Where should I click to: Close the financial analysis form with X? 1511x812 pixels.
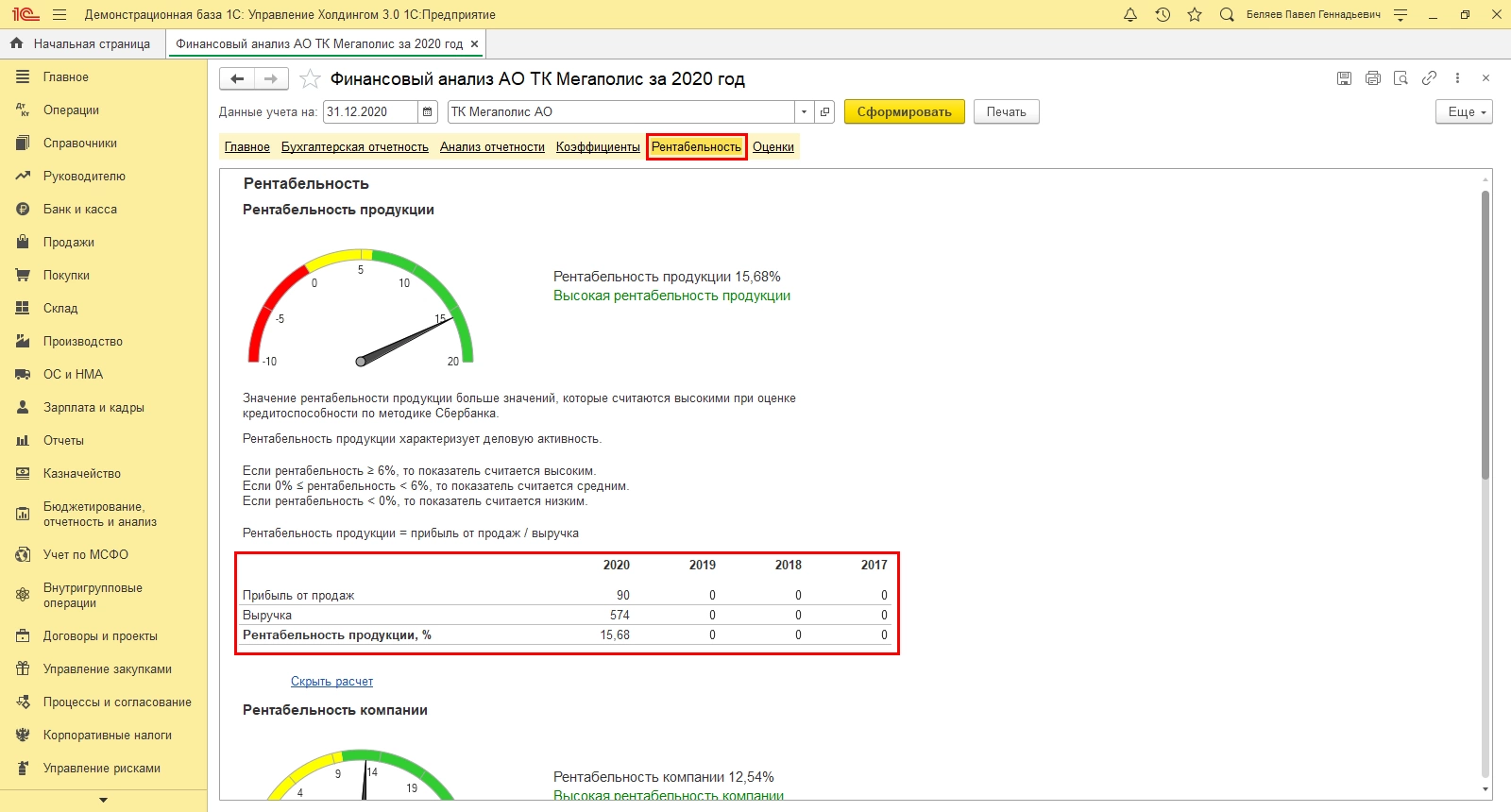click(x=1486, y=78)
